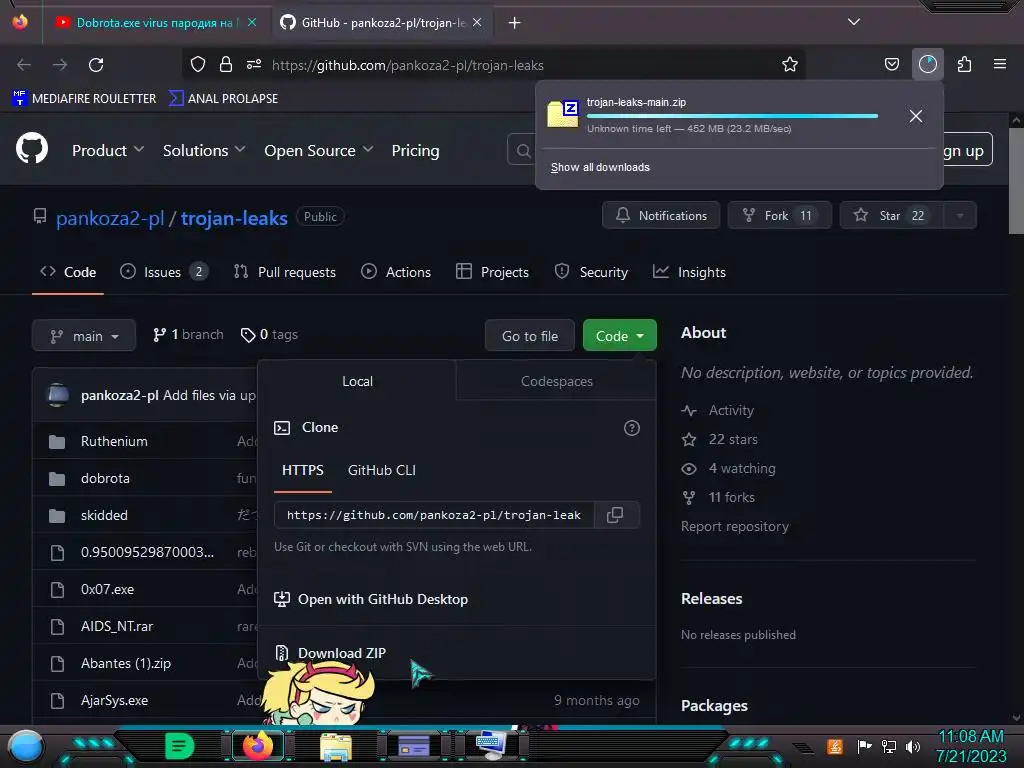1024x768 pixels.
Task: Click Open with GitHub Desktop
Action: click(x=371, y=599)
